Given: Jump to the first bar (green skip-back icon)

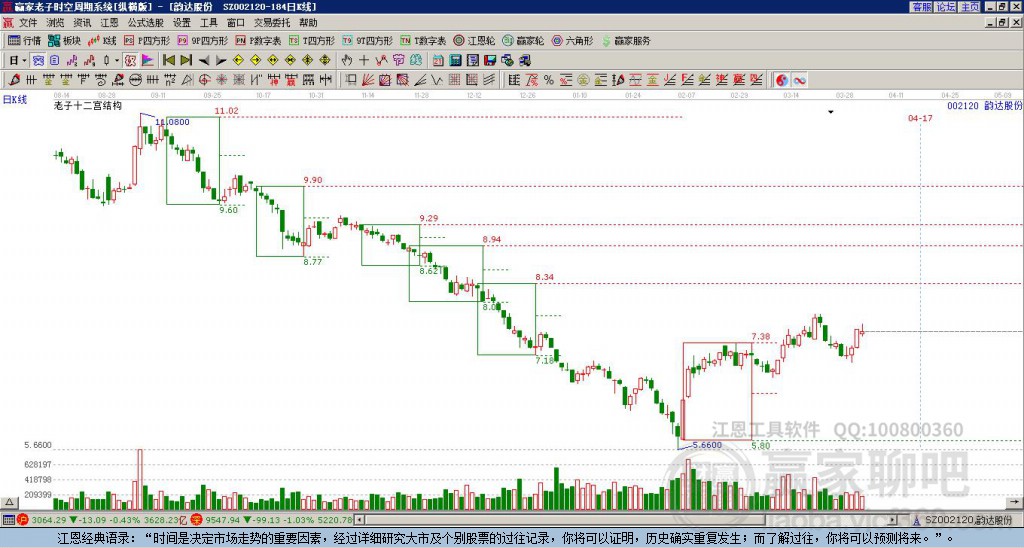Looking at the screenshot, I should [x=168, y=61].
